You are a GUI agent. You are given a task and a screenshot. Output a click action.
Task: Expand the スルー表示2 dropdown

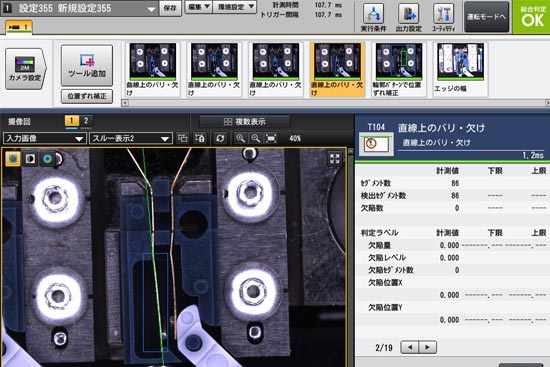tap(131, 139)
